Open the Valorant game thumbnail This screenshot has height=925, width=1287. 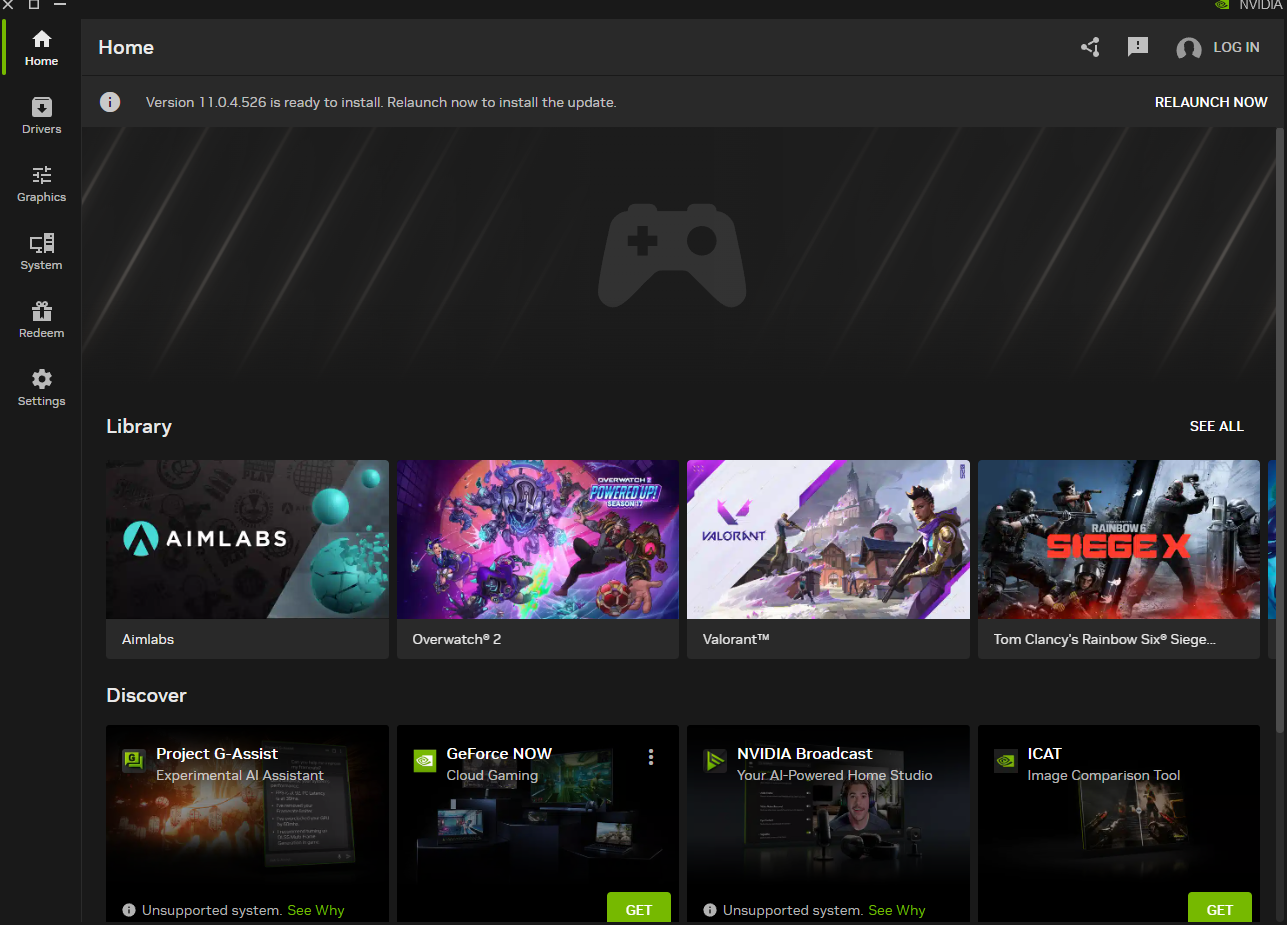click(828, 539)
